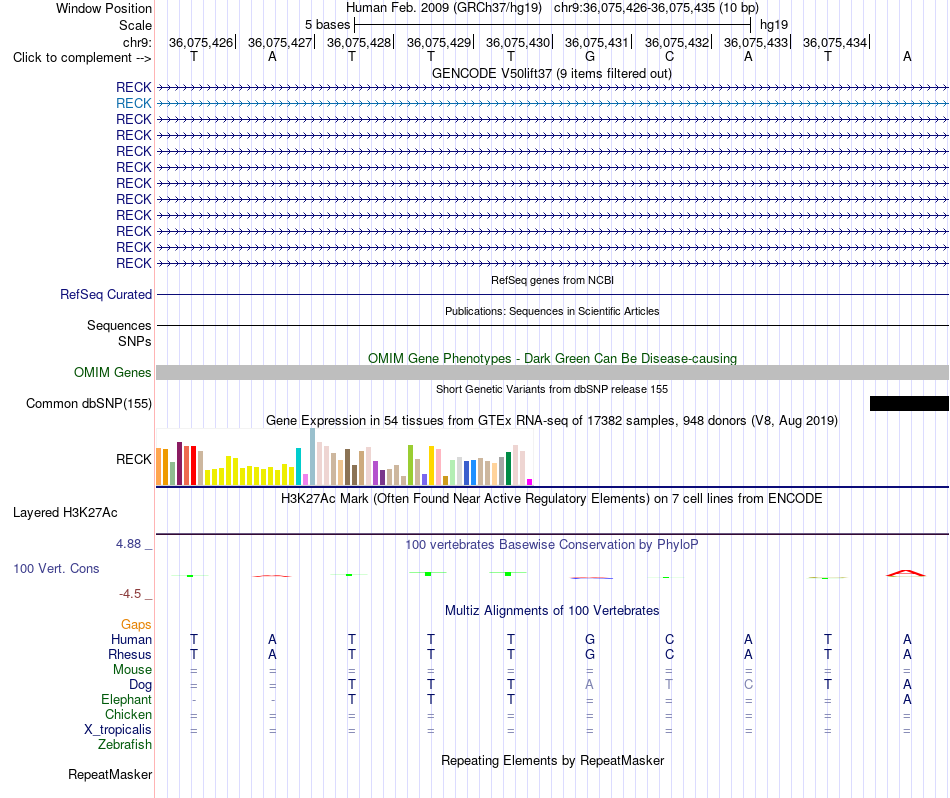Click position label 36,075,430
This screenshot has height=798, width=950.
(518, 42)
